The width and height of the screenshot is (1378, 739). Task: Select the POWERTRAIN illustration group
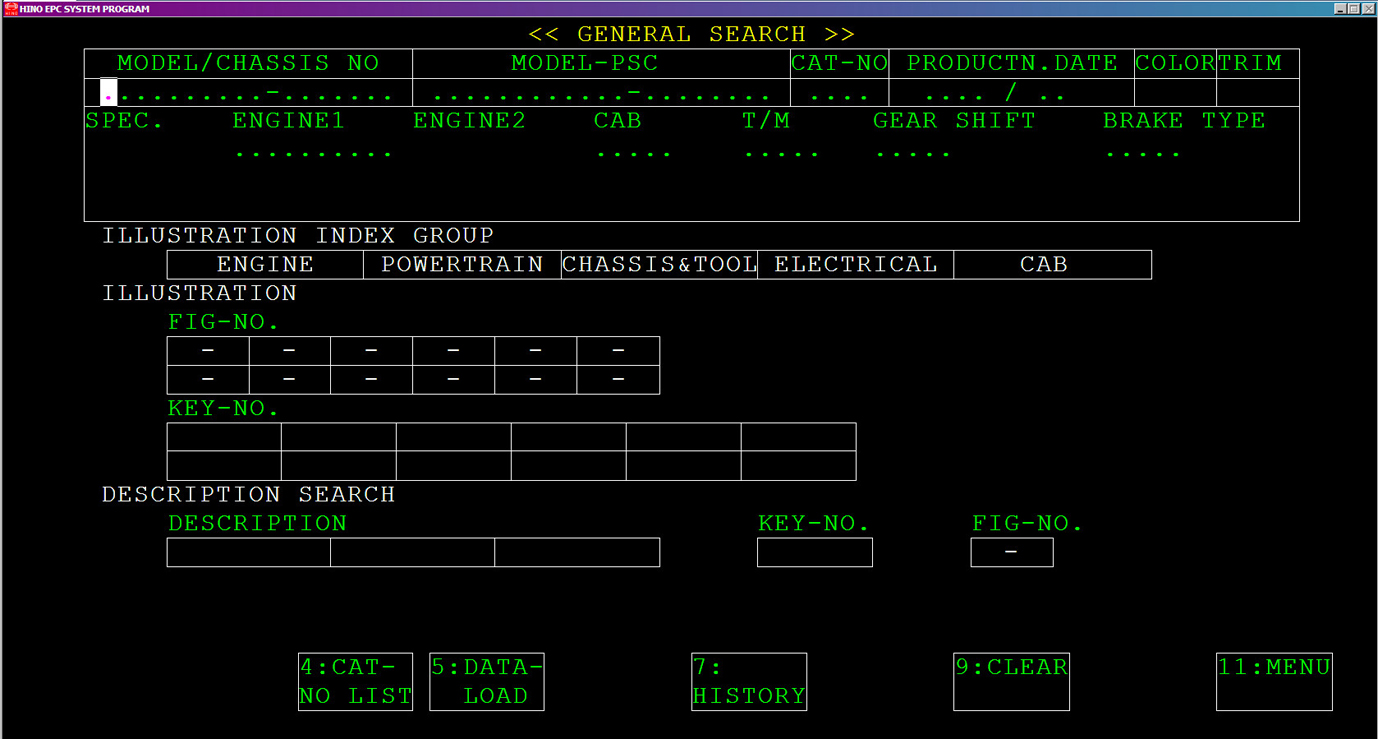tap(462, 265)
